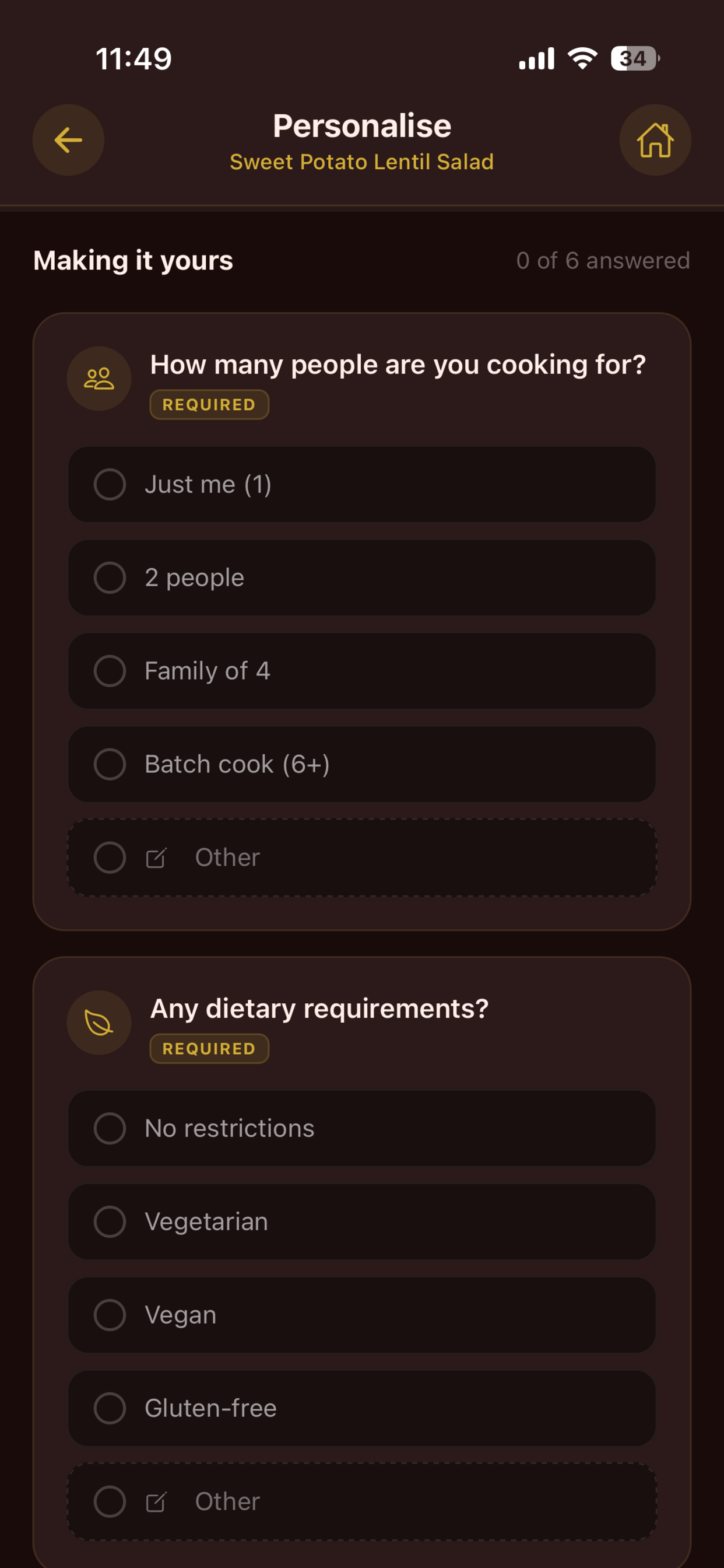
Task: Choose the 'Vegetarian' option
Action: (362, 1221)
